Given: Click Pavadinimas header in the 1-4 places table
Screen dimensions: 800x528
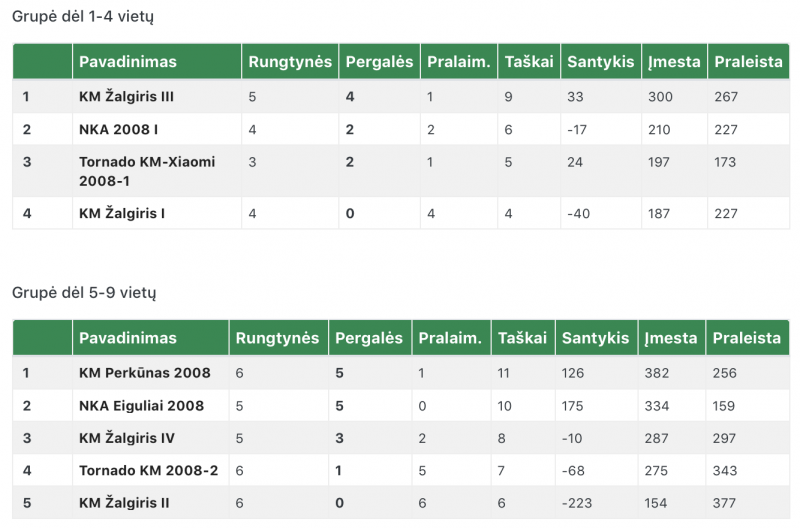Looking at the screenshot, I should [128, 62].
